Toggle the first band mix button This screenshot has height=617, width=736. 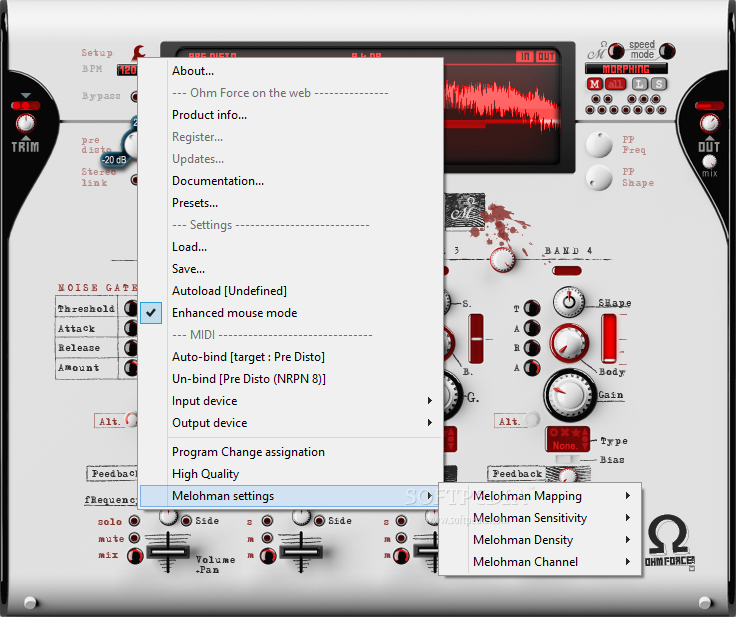(x=135, y=555)
